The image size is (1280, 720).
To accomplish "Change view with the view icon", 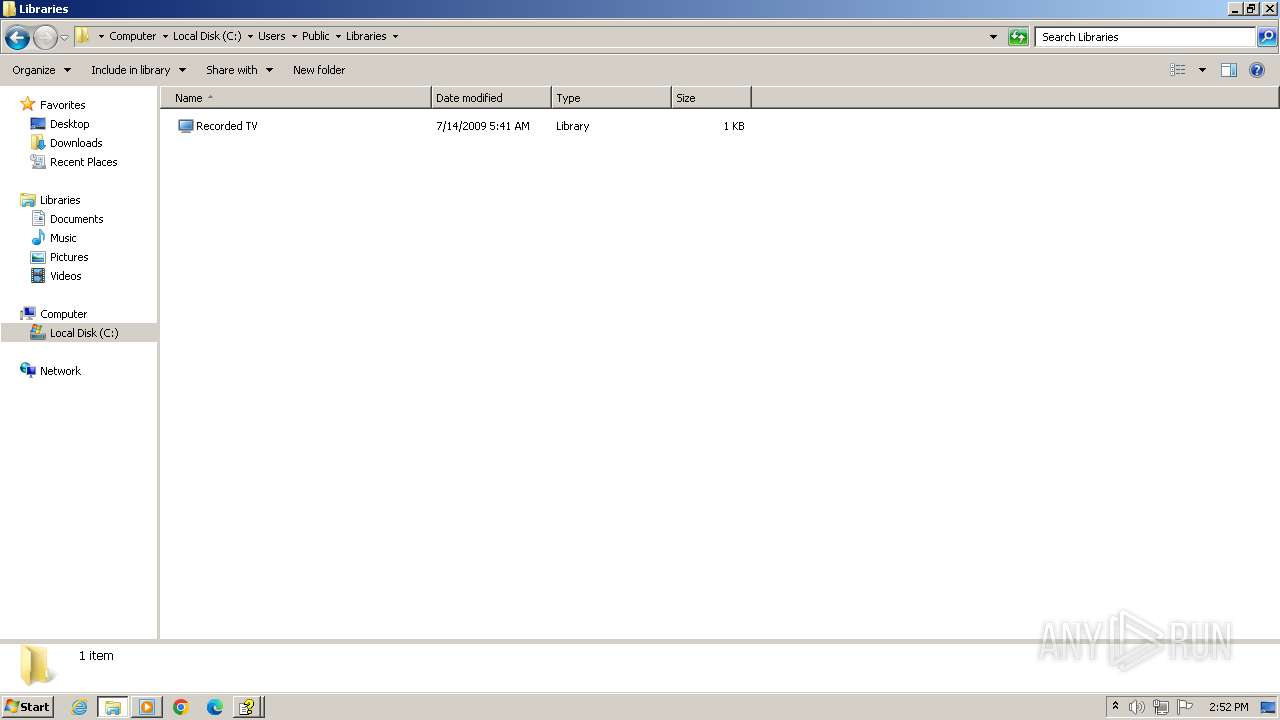I will tap(1178, 70).
